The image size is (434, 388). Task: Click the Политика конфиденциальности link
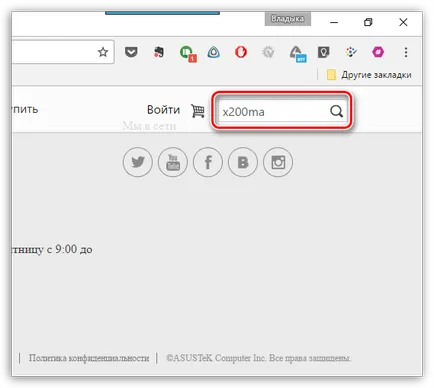coord(89,358)
